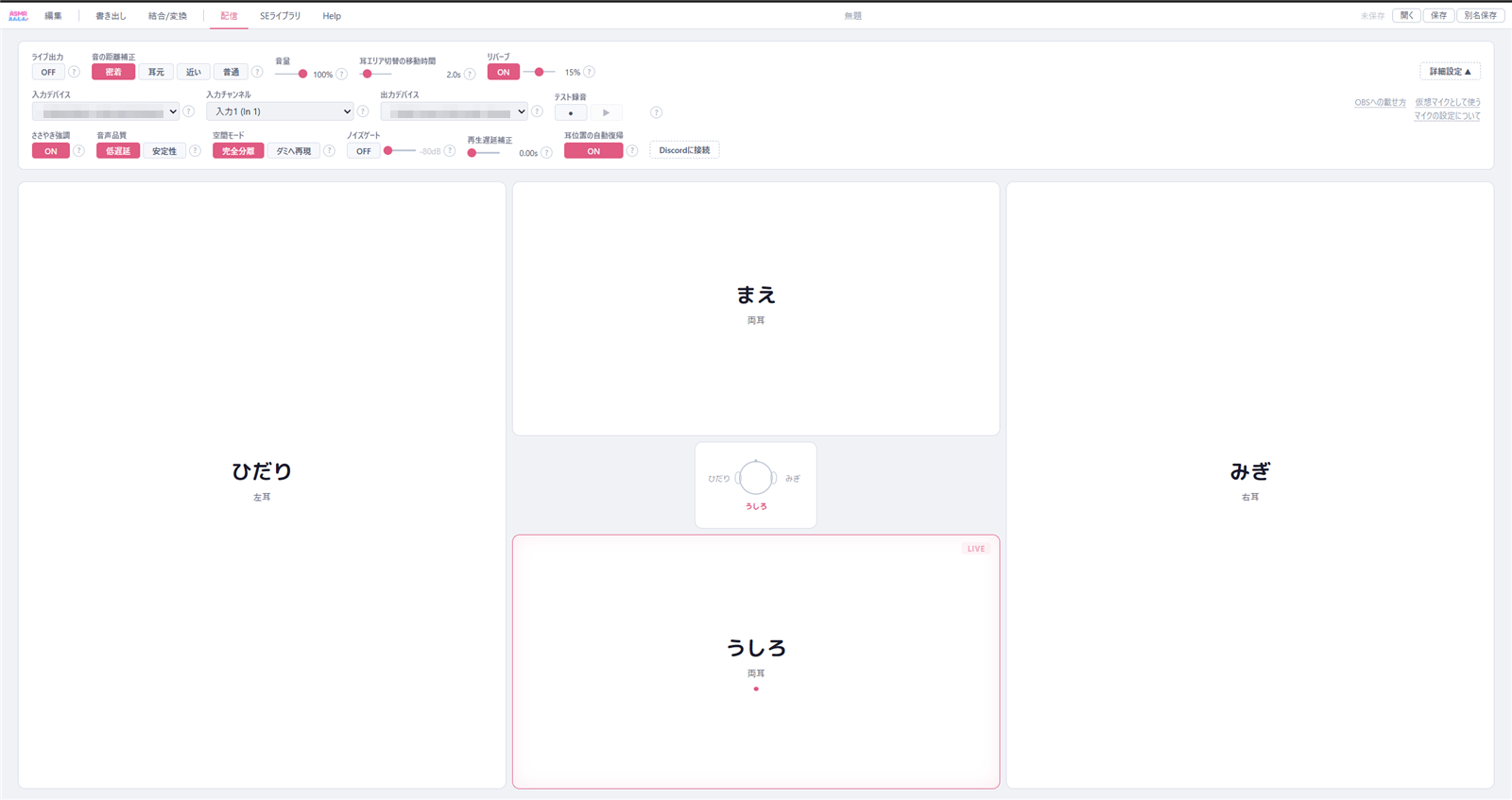The image size is (1512, 800).
Task: Switch to the 編集 tab
Action: point(53,16)
